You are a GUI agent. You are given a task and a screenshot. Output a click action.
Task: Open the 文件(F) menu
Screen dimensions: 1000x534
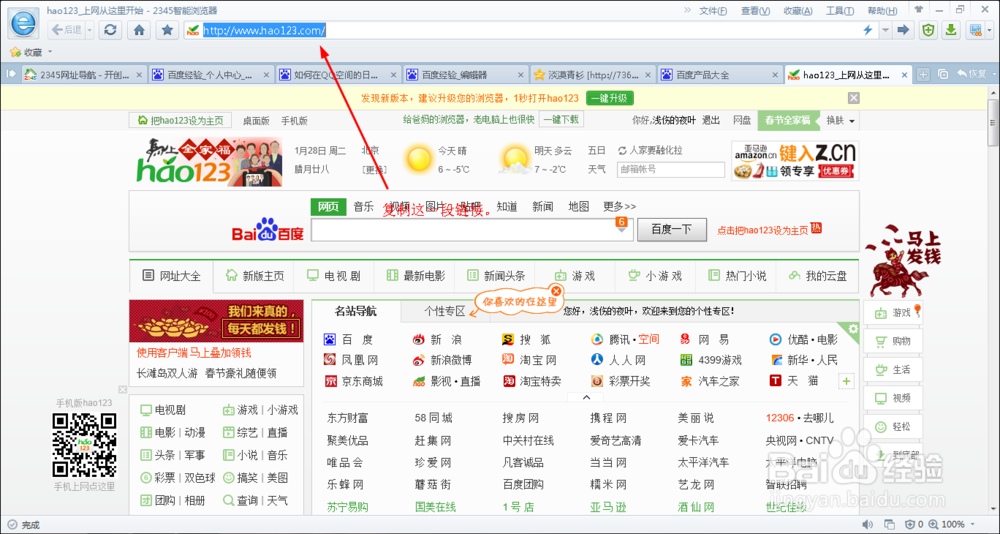(x=713, y=11)
